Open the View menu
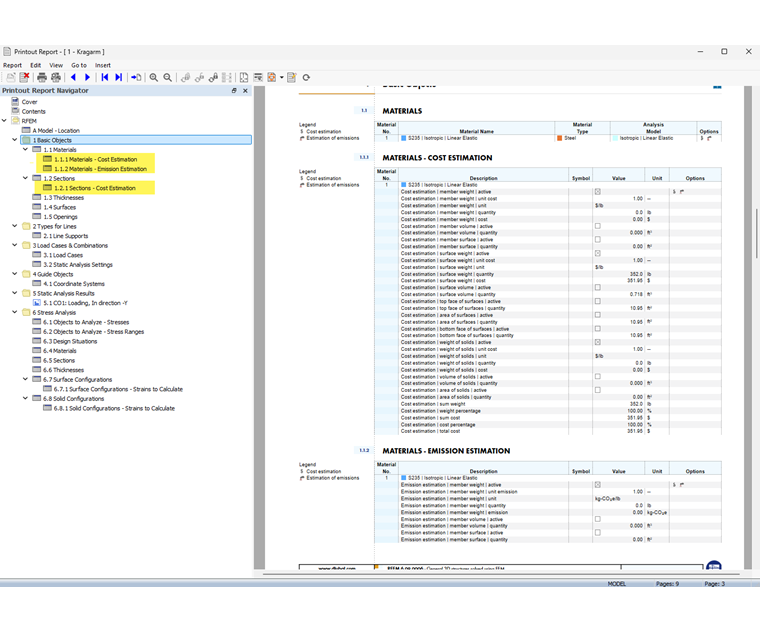 pyautogui.click(x=56, y=65)
